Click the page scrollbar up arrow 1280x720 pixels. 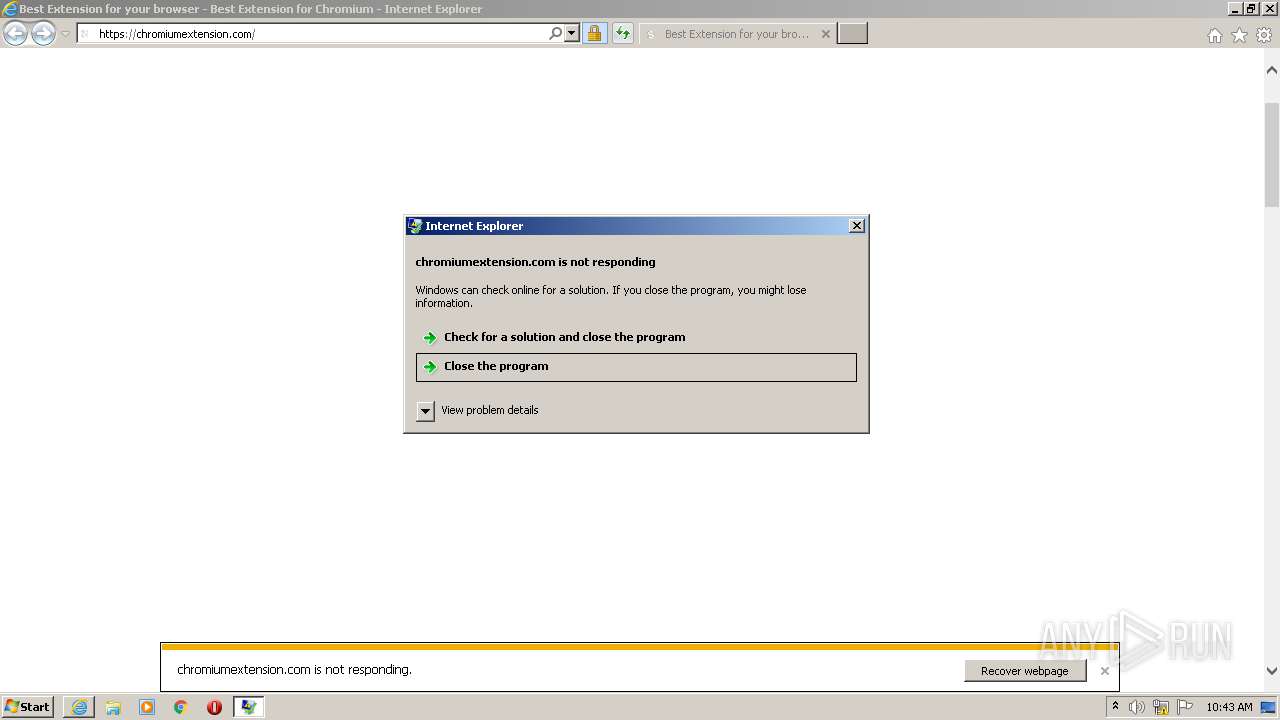click(x=1272, y=70)
